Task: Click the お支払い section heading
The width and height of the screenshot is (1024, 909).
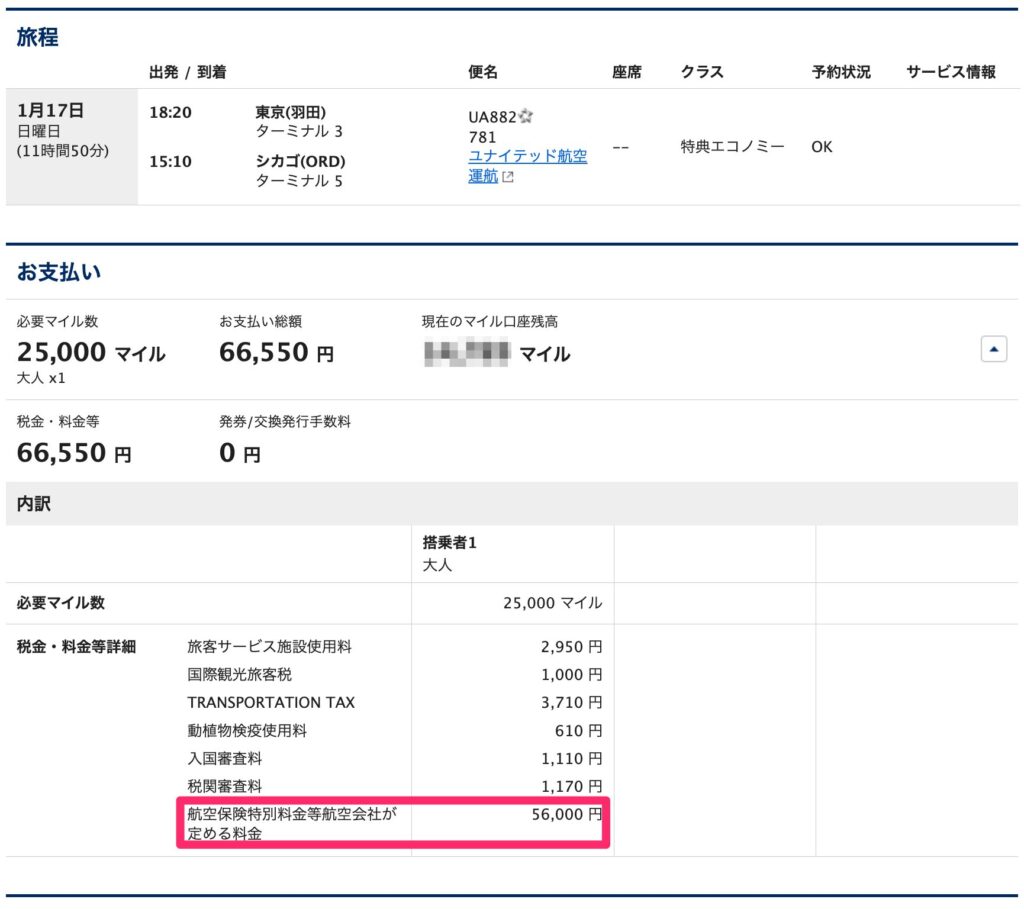Action: click(59, 272)
